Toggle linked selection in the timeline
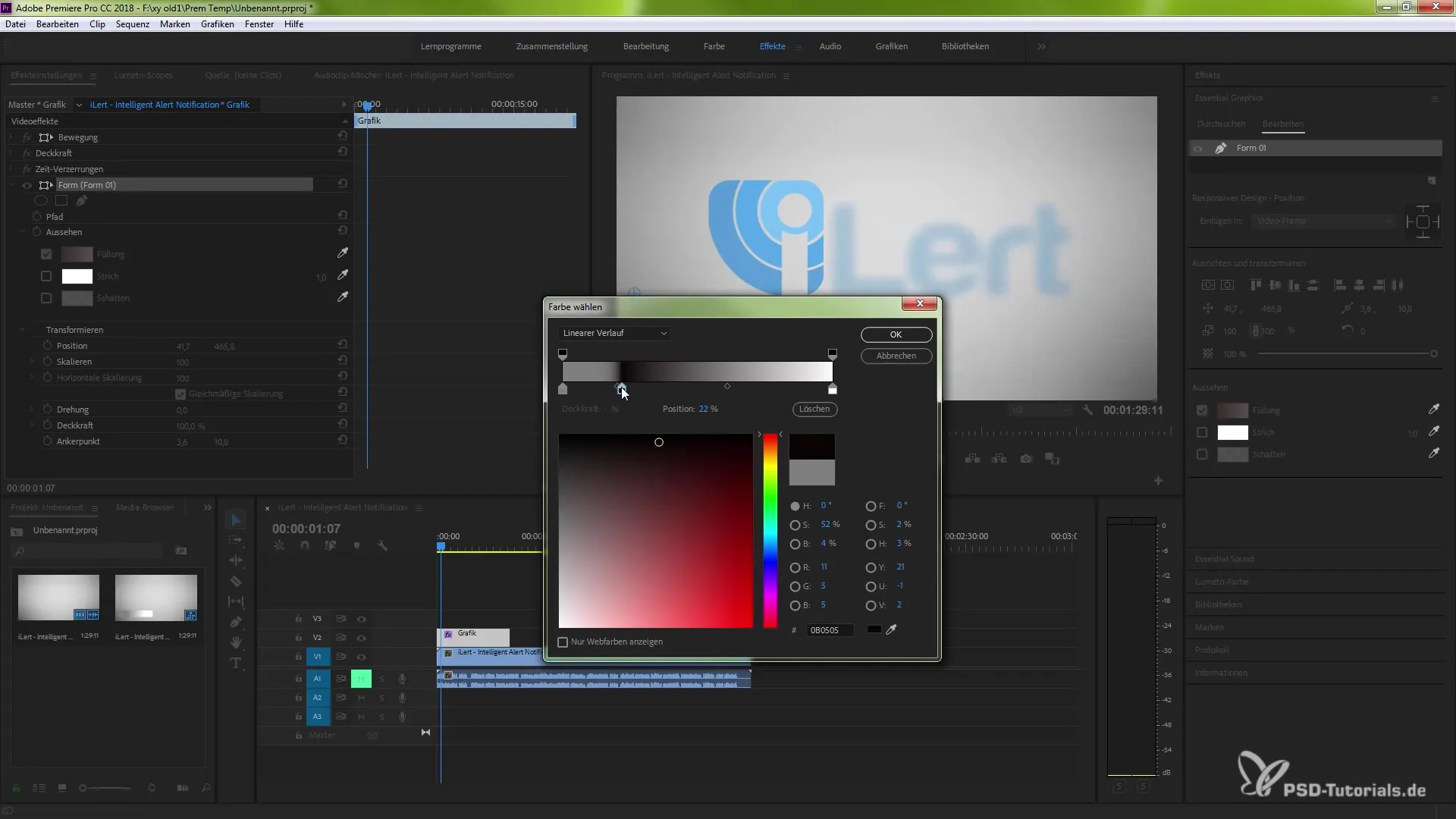The height and width of the screenshot is (819, 1456). pos(331,546)
